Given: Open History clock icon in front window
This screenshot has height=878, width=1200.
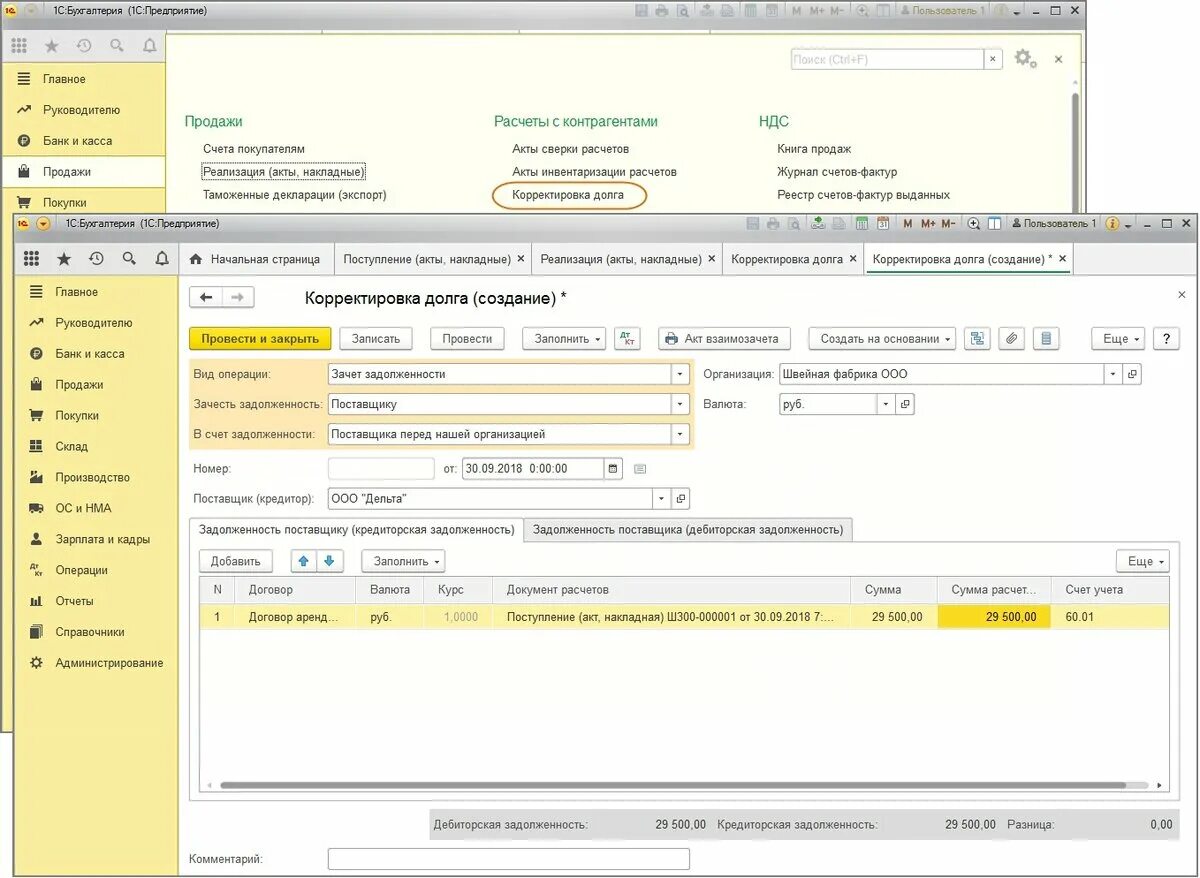Looking at the screenshot, I should tap(96, 259).
